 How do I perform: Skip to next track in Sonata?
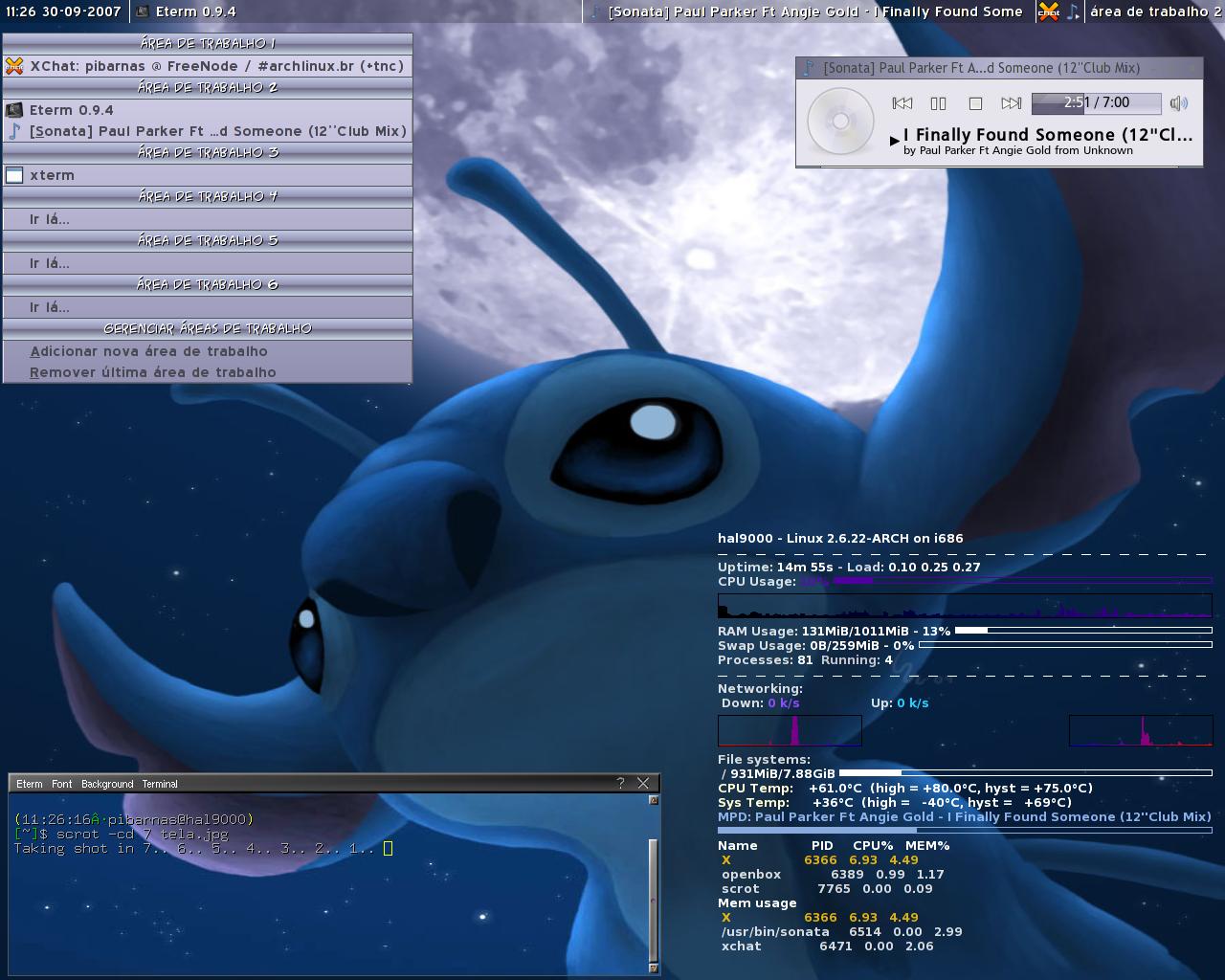(1011, 103)
